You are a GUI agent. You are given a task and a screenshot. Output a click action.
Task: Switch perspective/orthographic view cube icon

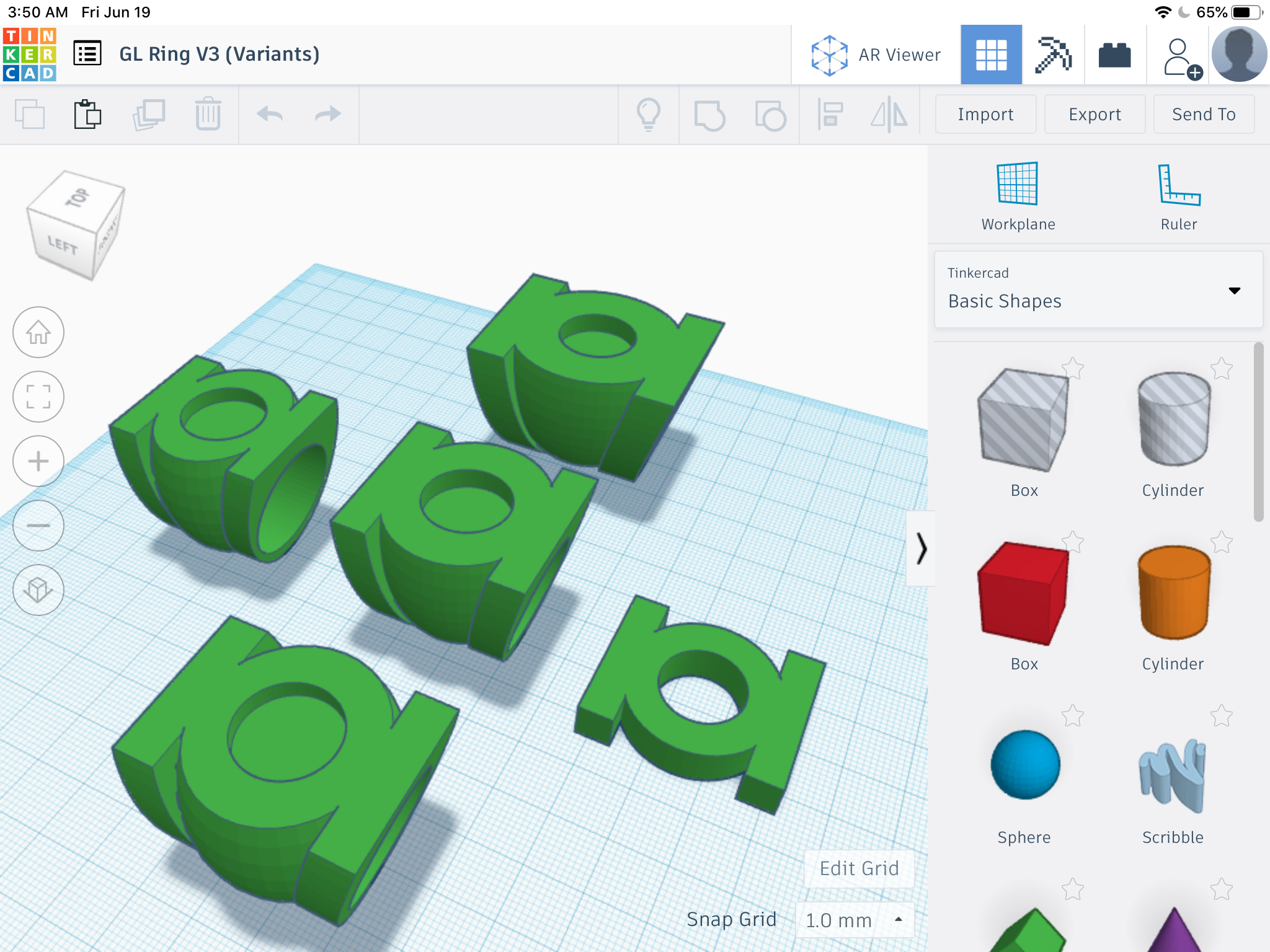click(x=38, y=591)
